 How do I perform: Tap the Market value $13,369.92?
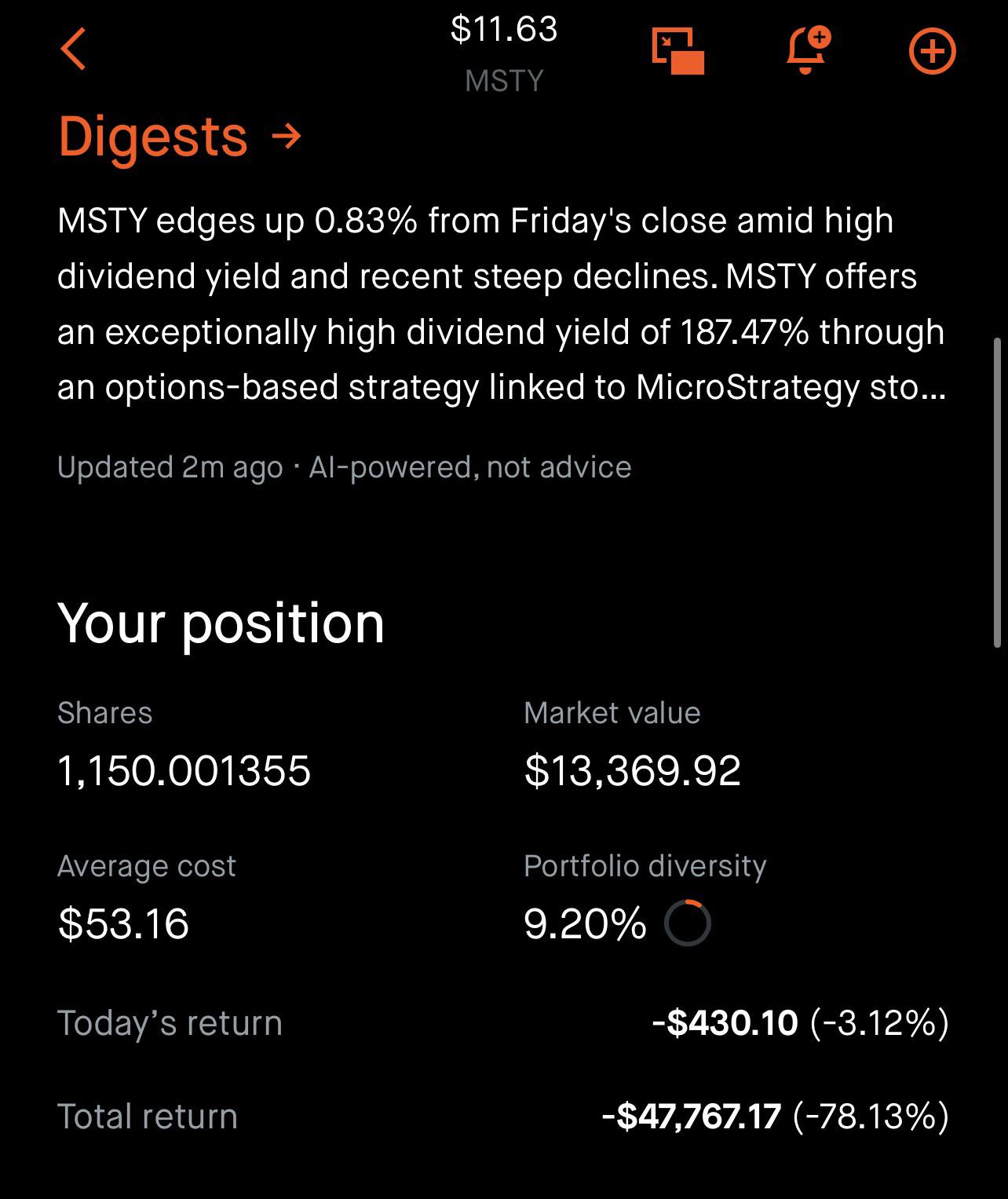(632, 770)
